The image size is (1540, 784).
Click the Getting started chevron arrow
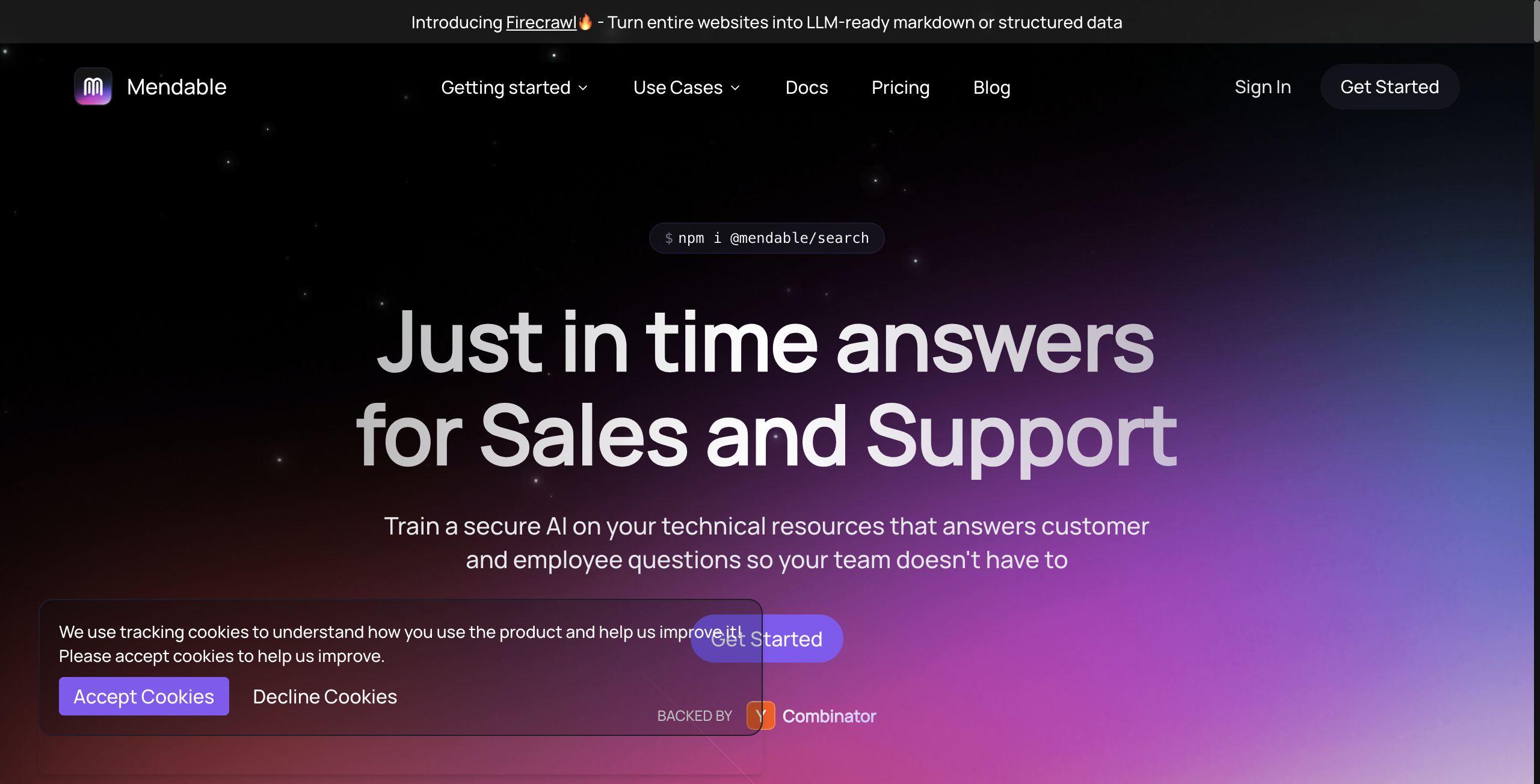pos(583,88)
